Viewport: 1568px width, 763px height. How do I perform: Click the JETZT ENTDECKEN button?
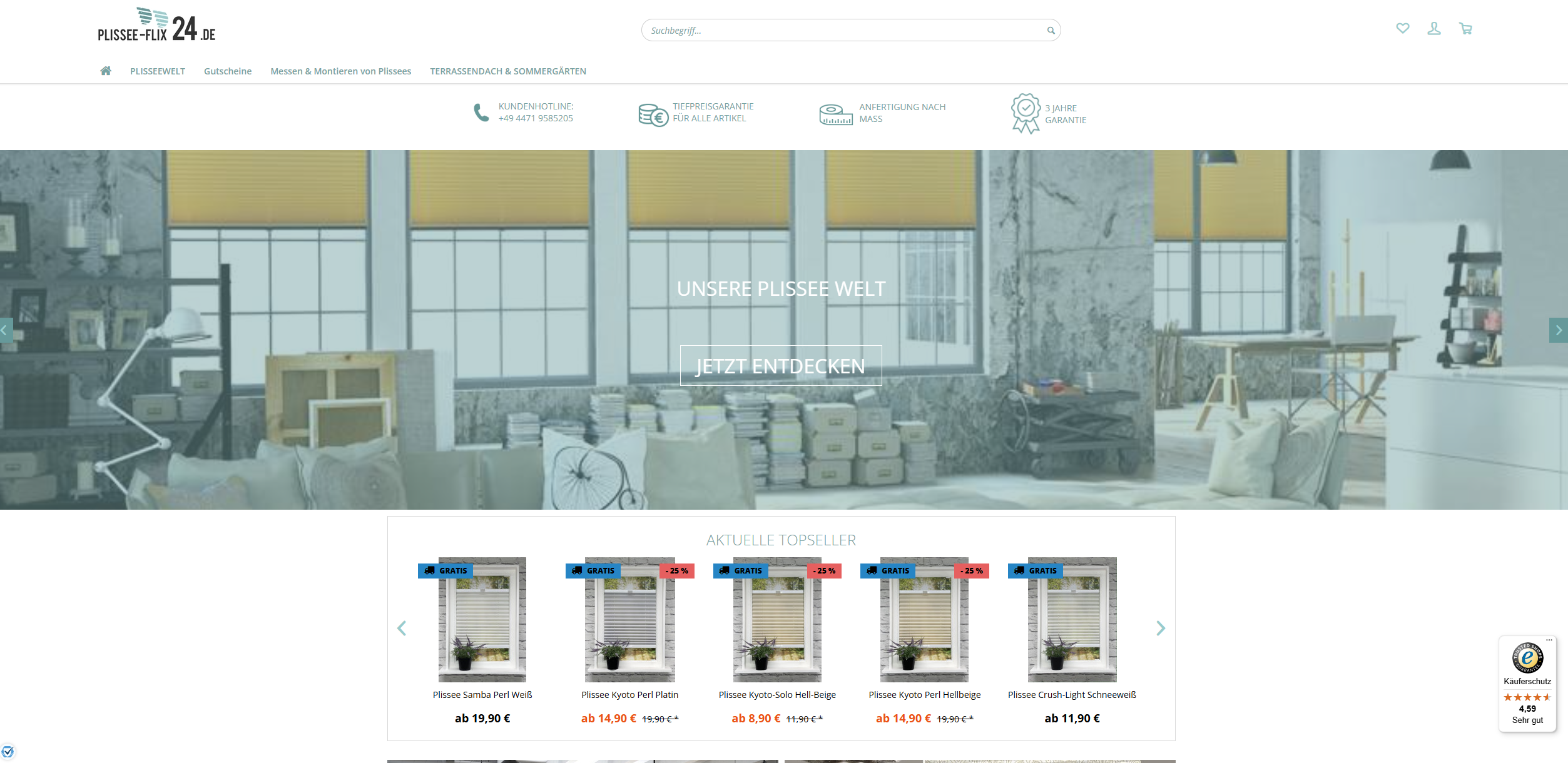(x=781, y=366)
